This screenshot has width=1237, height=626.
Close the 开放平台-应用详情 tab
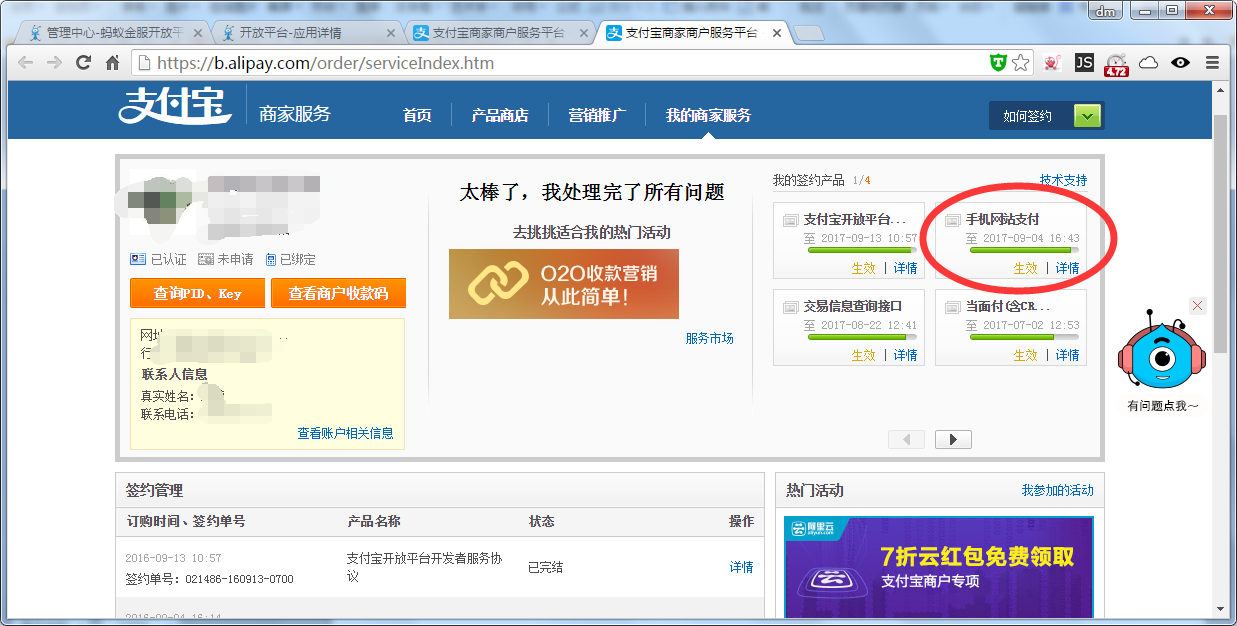pos(390,33)
